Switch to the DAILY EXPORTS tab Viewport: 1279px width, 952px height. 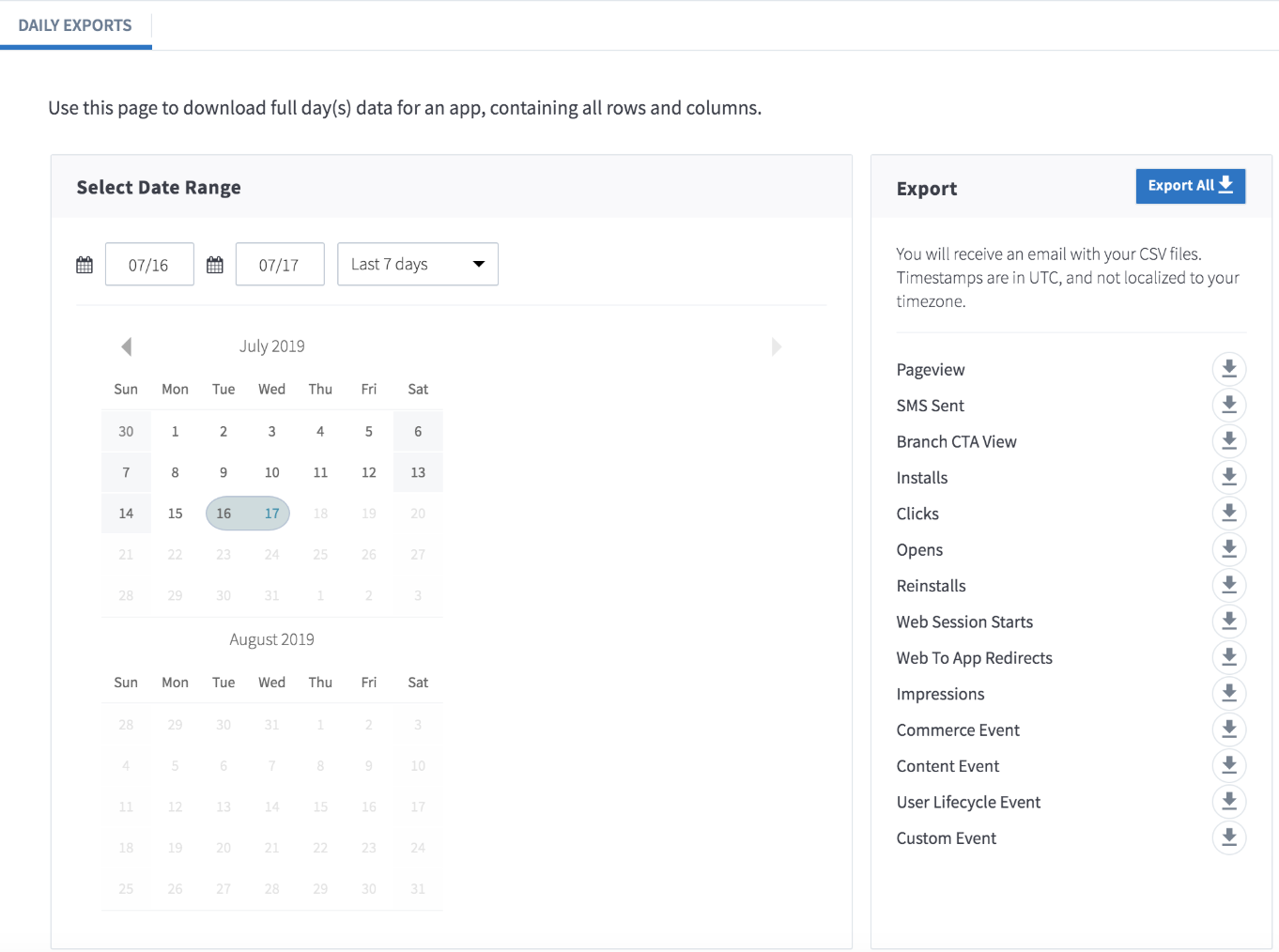point(75,24)
